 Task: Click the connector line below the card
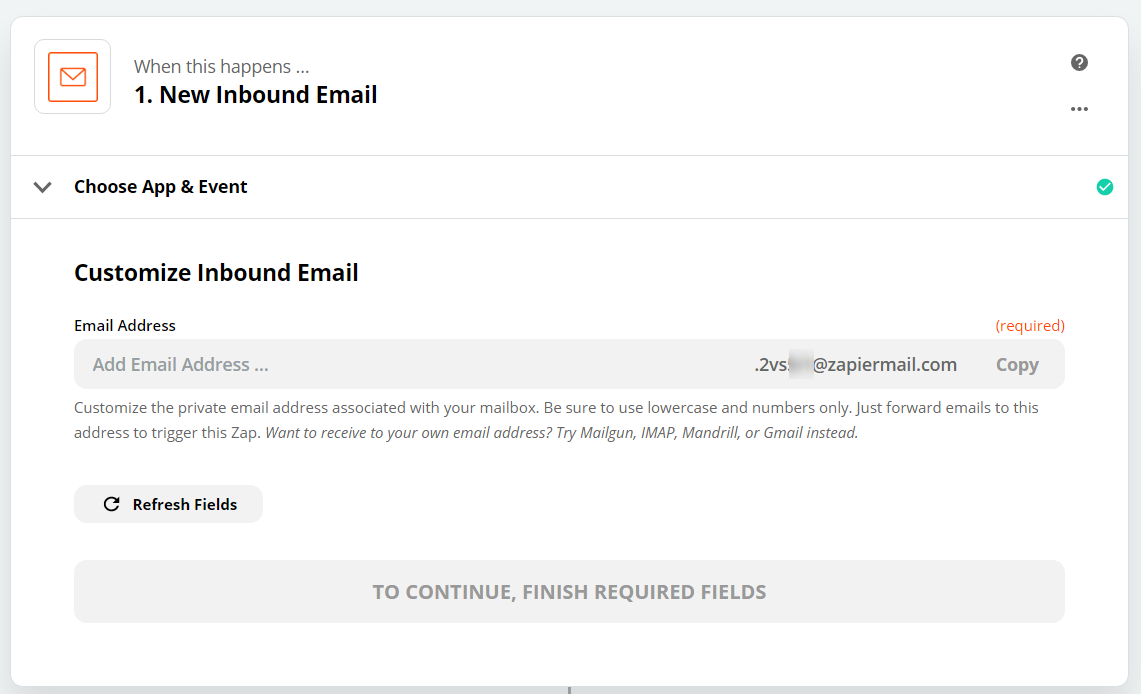(569, 690)
